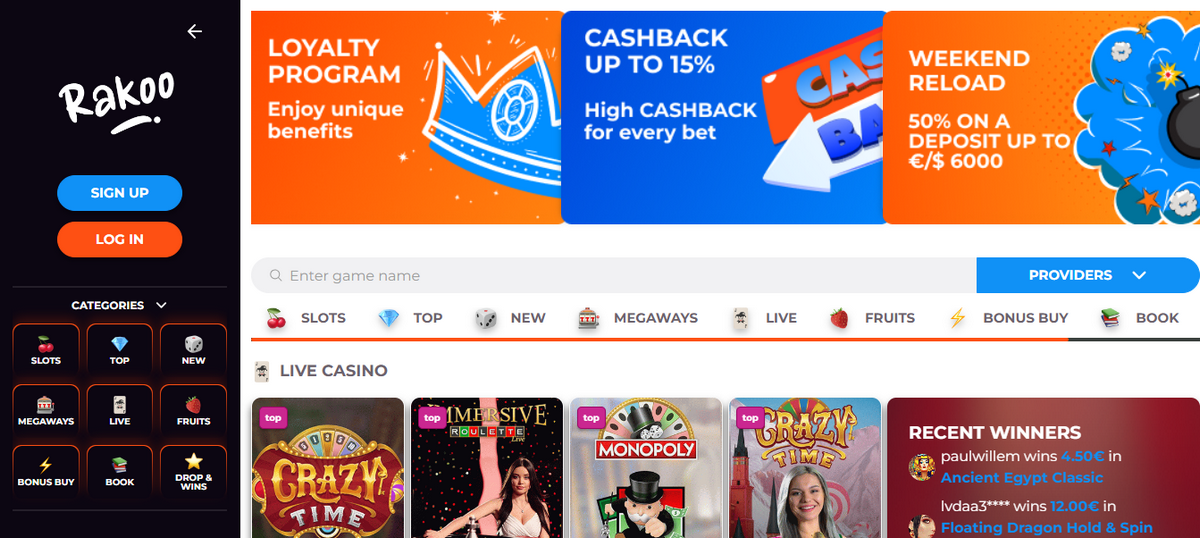Viewport: 1200px width, 538px height.
Task: Select the New dice category tile
Action: click(194, 349)
